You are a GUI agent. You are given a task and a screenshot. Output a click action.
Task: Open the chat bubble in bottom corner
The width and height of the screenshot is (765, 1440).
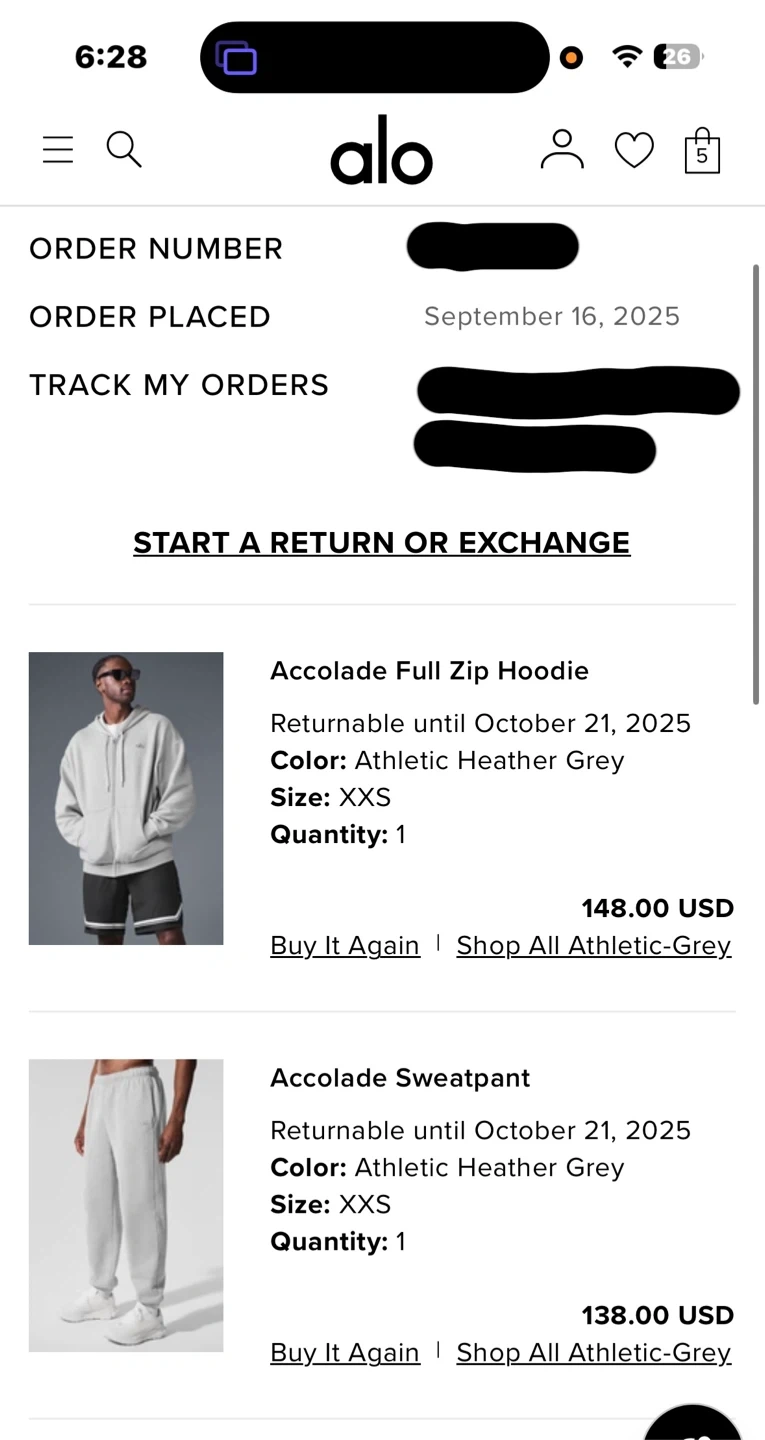coord(695,1425)
